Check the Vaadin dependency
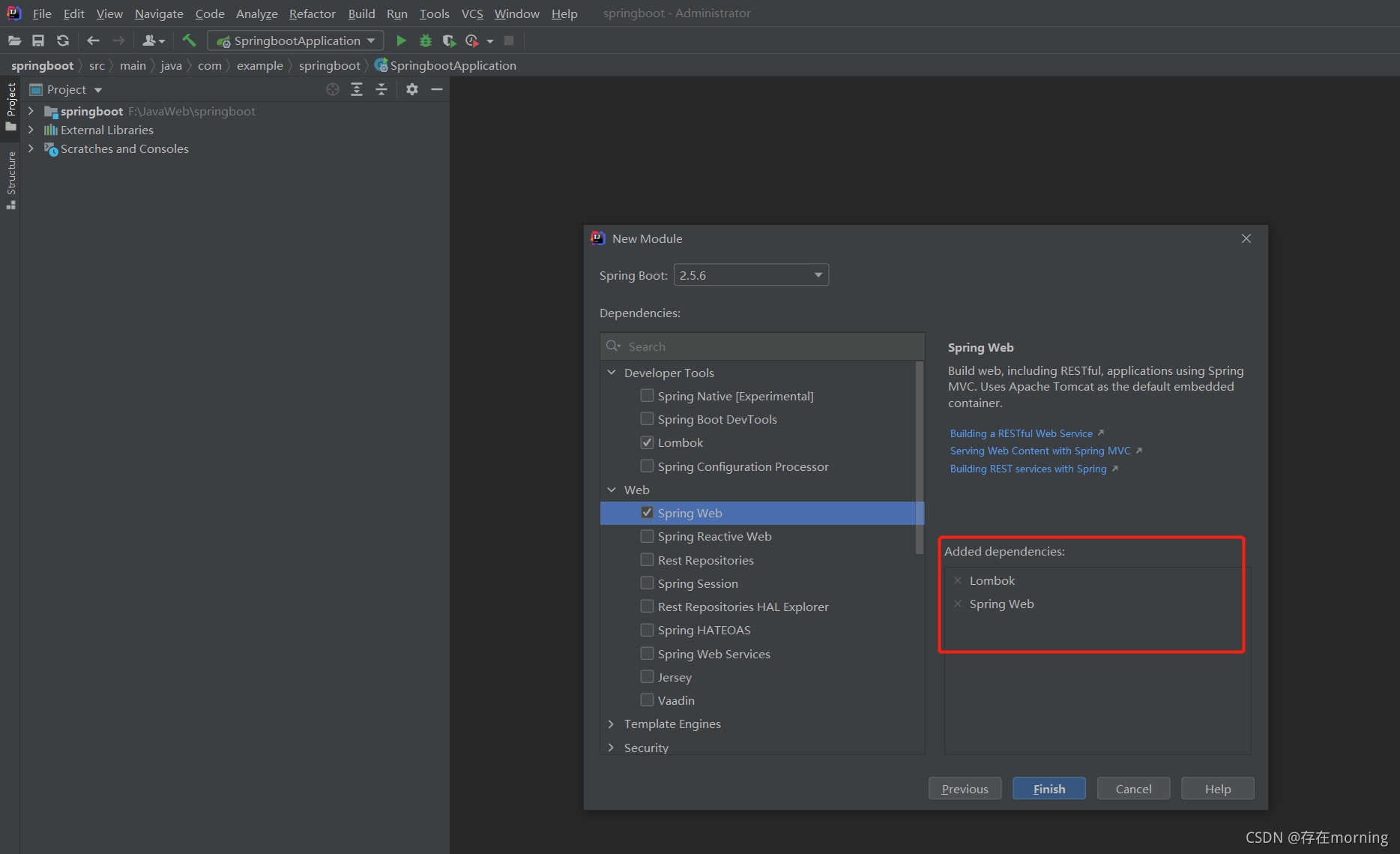This screenshot has height=854, width=1400. 647,700
